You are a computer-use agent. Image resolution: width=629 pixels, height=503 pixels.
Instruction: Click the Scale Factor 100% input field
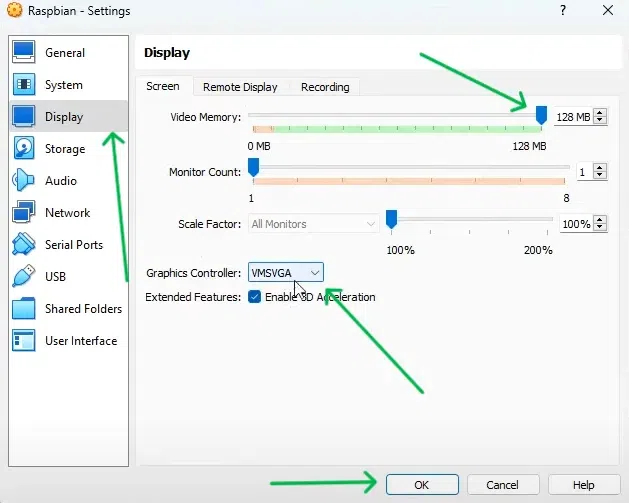[575, 224]
